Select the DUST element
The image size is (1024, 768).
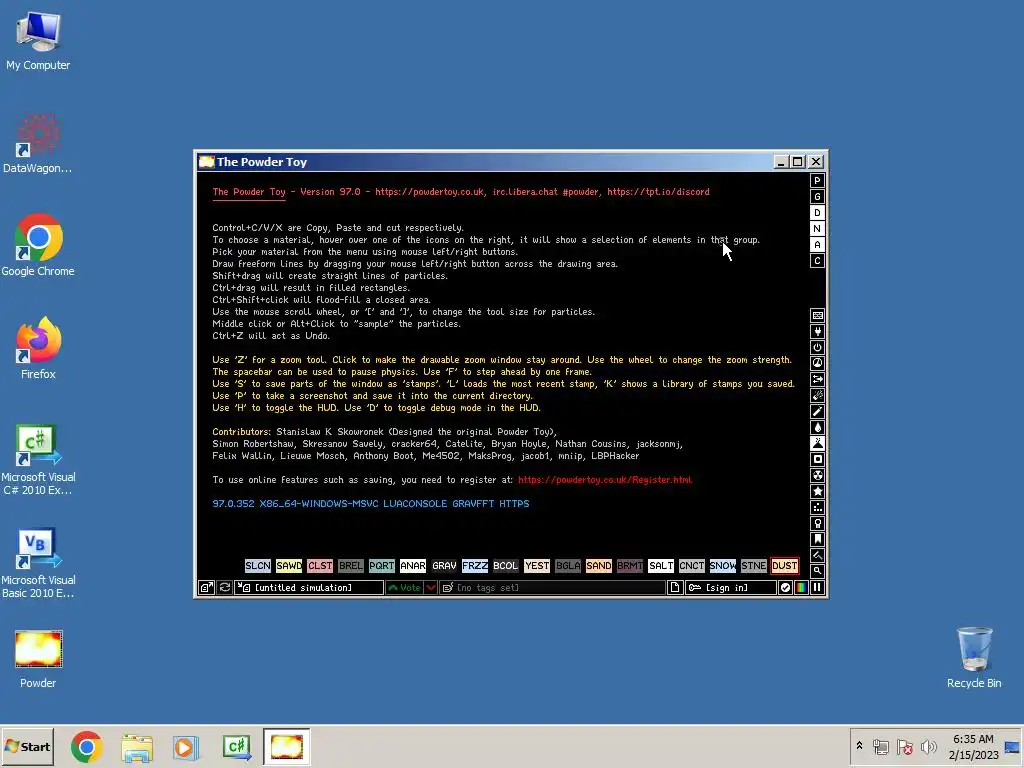click(784, 566)
